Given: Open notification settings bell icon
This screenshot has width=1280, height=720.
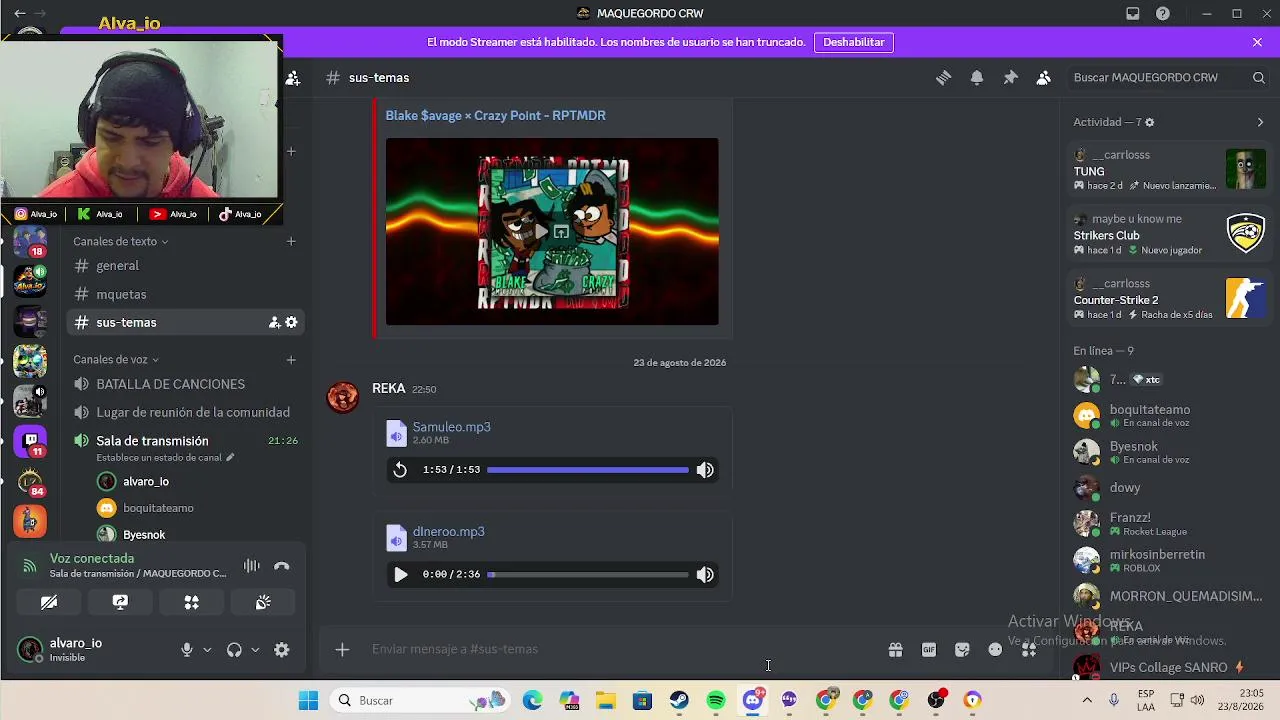Looking at the screenshot, I should click(x=977, y=78).
